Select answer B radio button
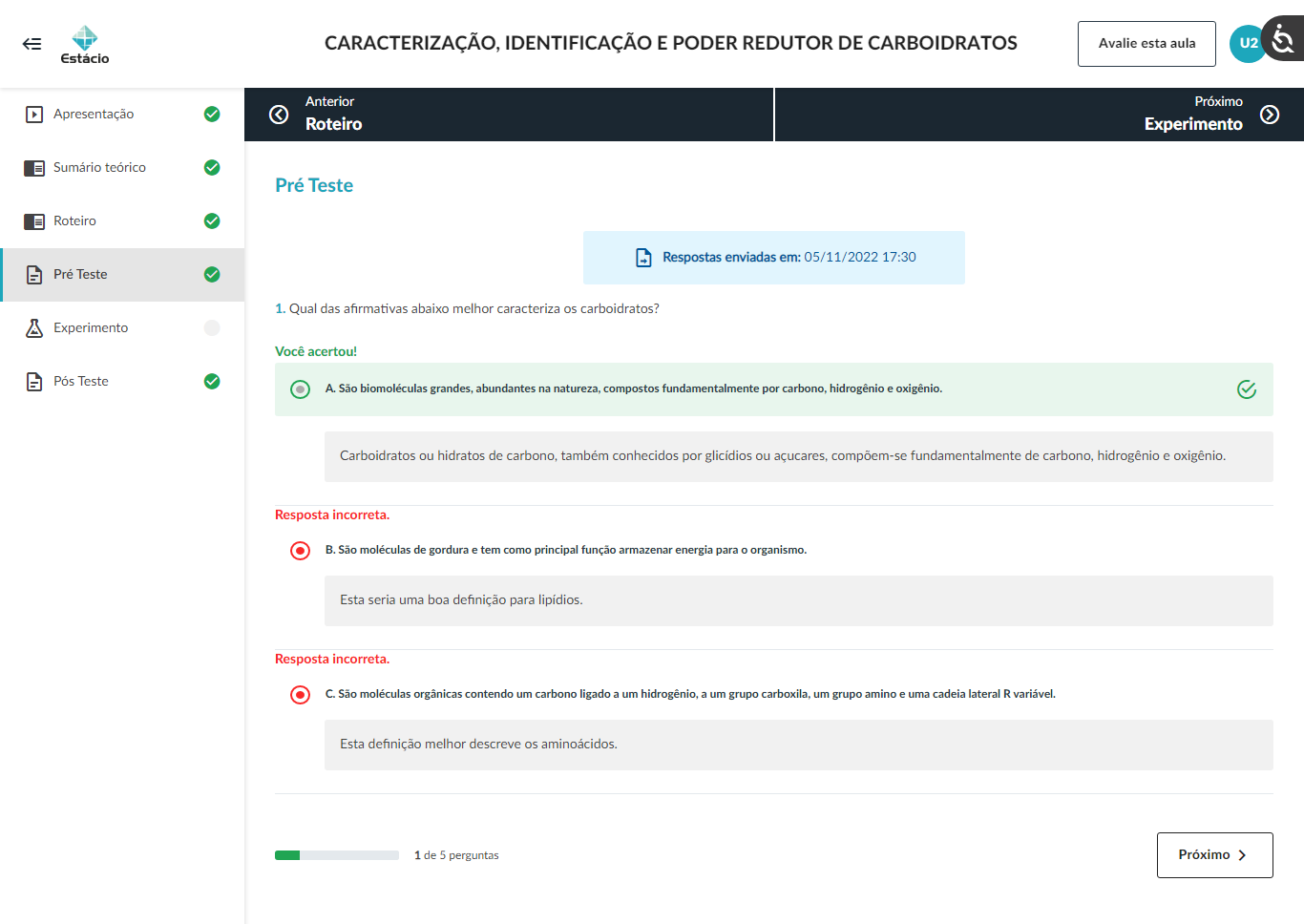Image resolution: width=1304 pixels, height=924 pixels. 300,551
